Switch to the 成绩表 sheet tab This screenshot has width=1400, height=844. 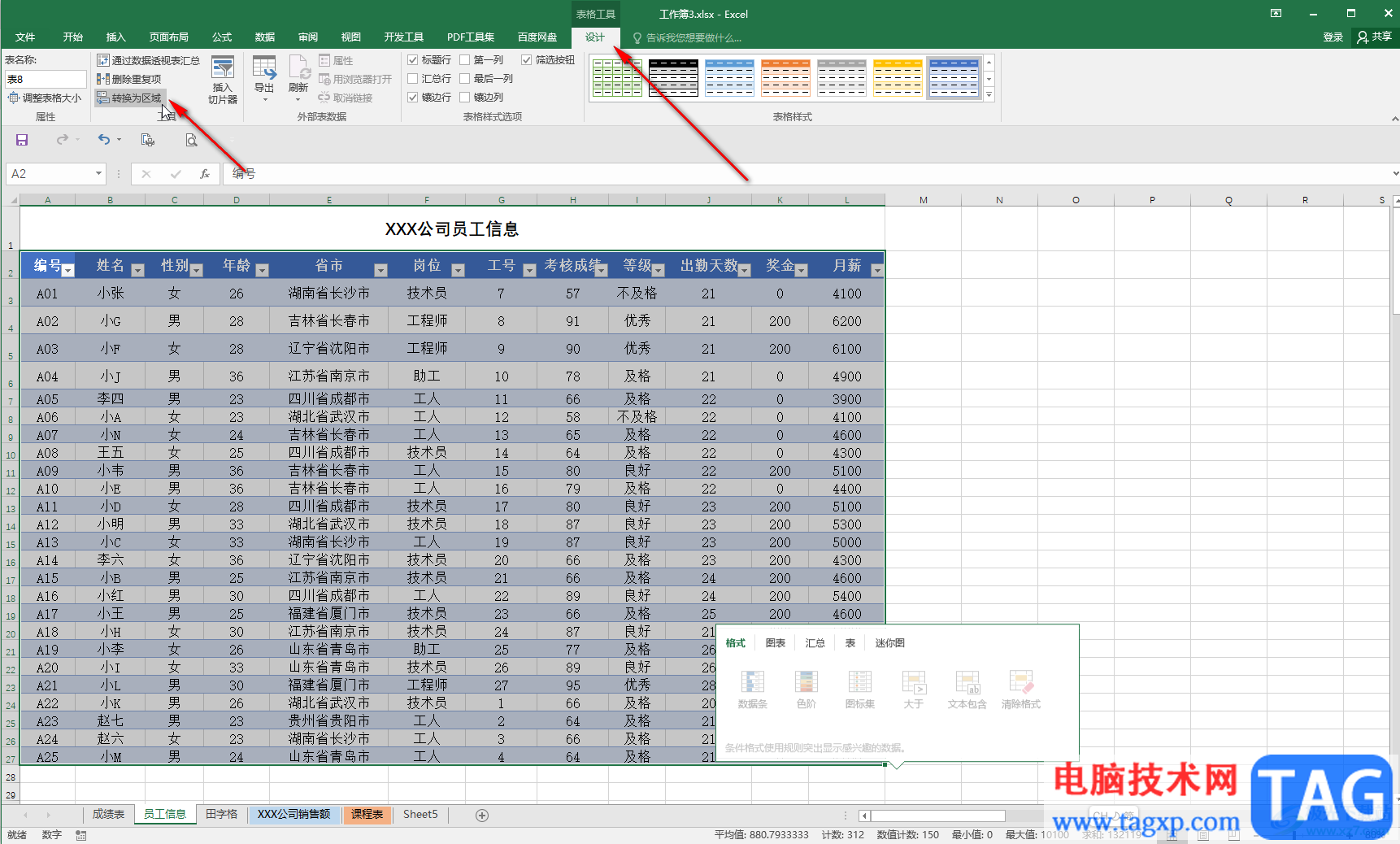point(108,814)
